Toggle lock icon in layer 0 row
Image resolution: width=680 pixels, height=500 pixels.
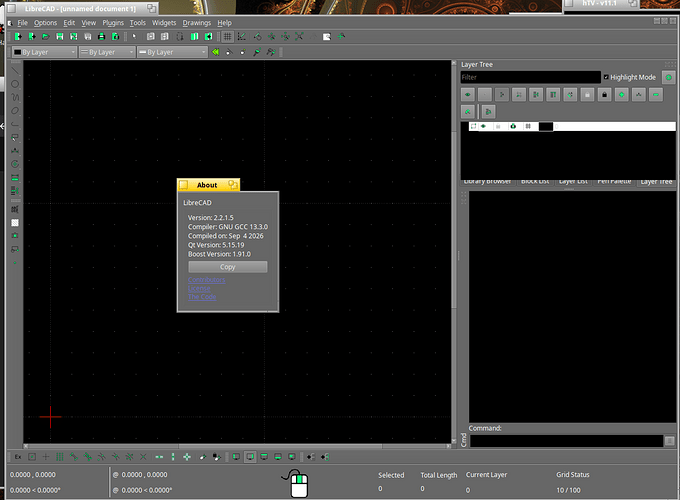pyautogui.click(x=498, y=126)
